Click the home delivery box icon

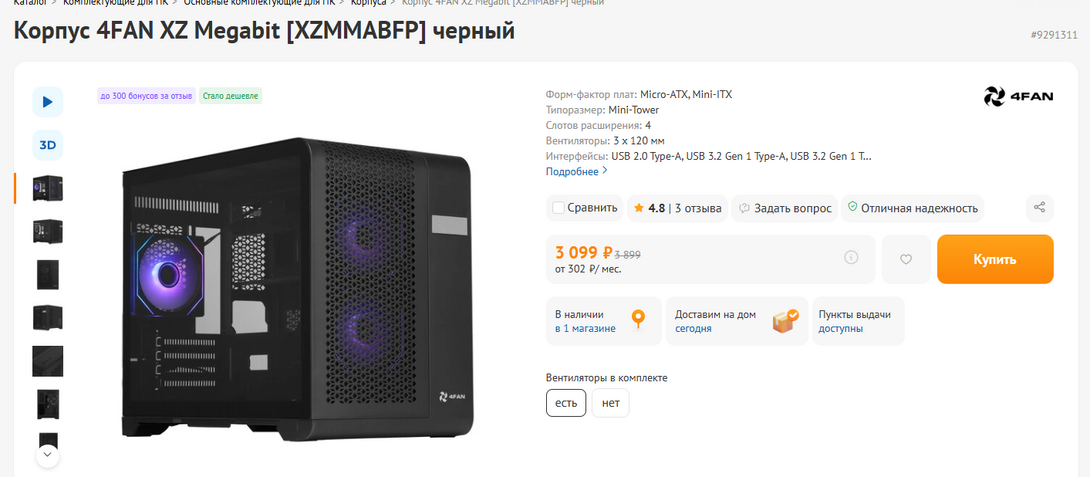tap(785, 320)
